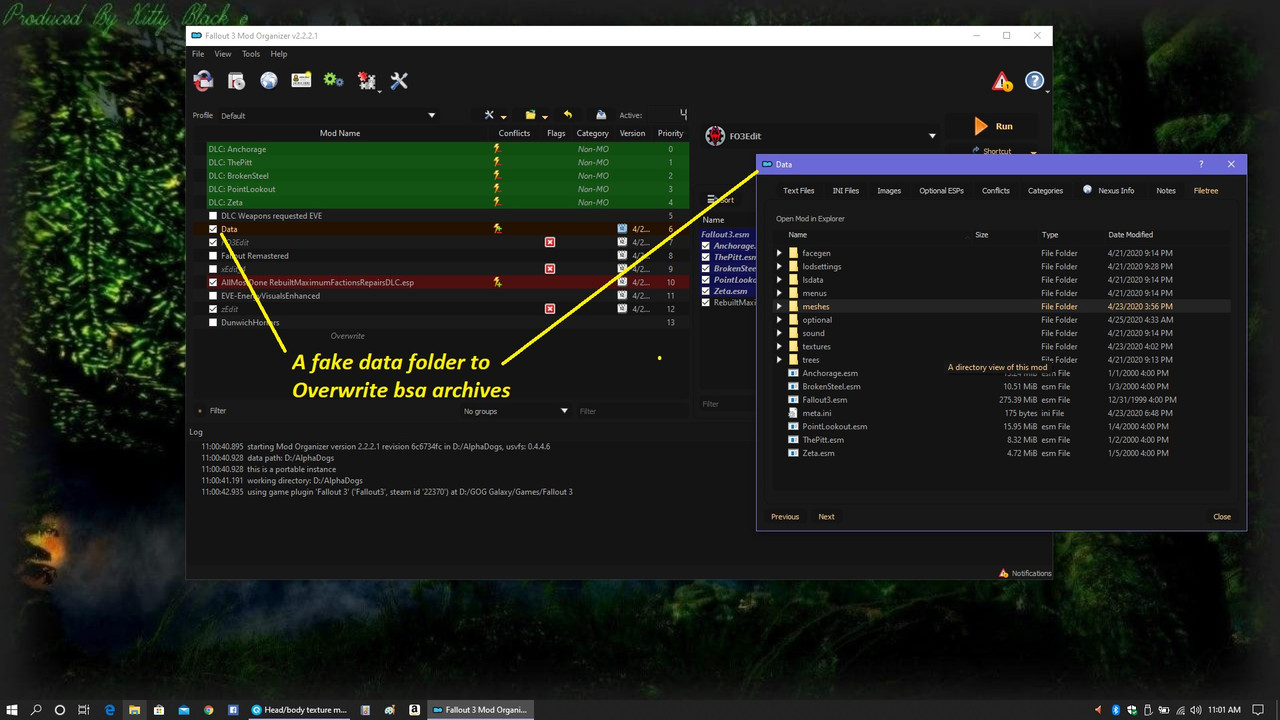
Task: Click conflict lightning icon on Data mod row
Action: pos(496,229)
